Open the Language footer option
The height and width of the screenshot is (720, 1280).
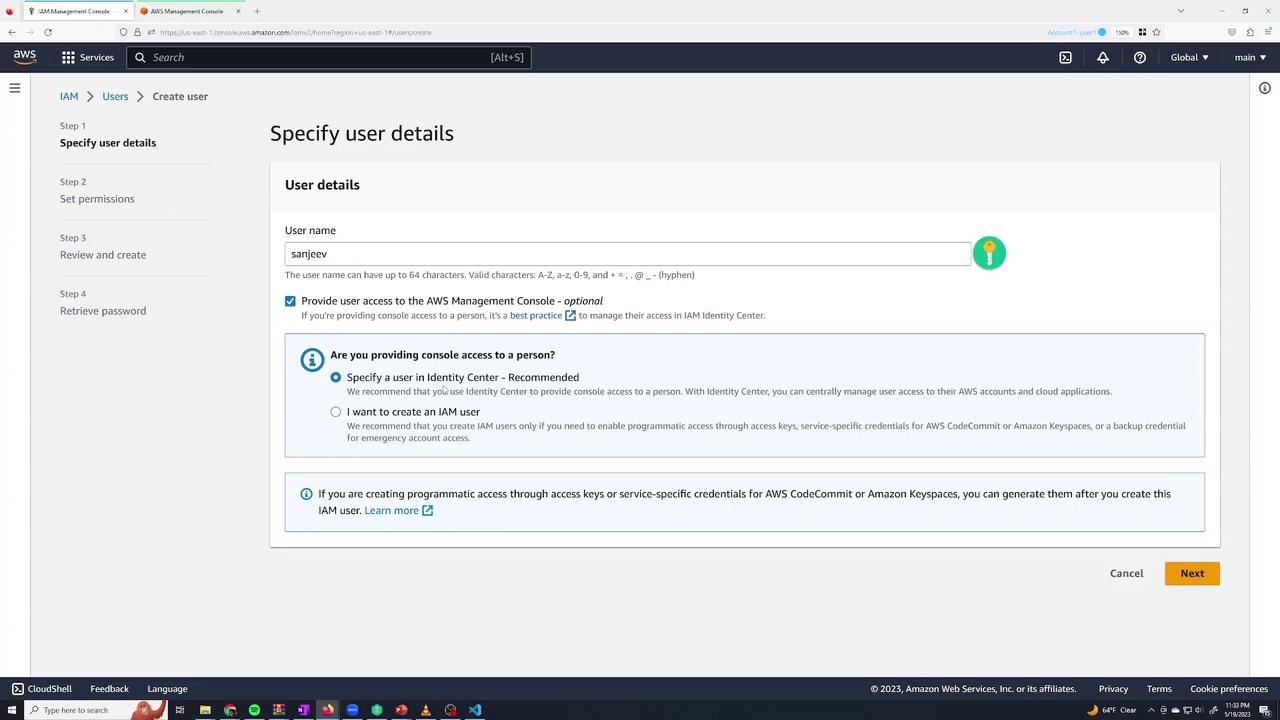click(x=167, y=689)
